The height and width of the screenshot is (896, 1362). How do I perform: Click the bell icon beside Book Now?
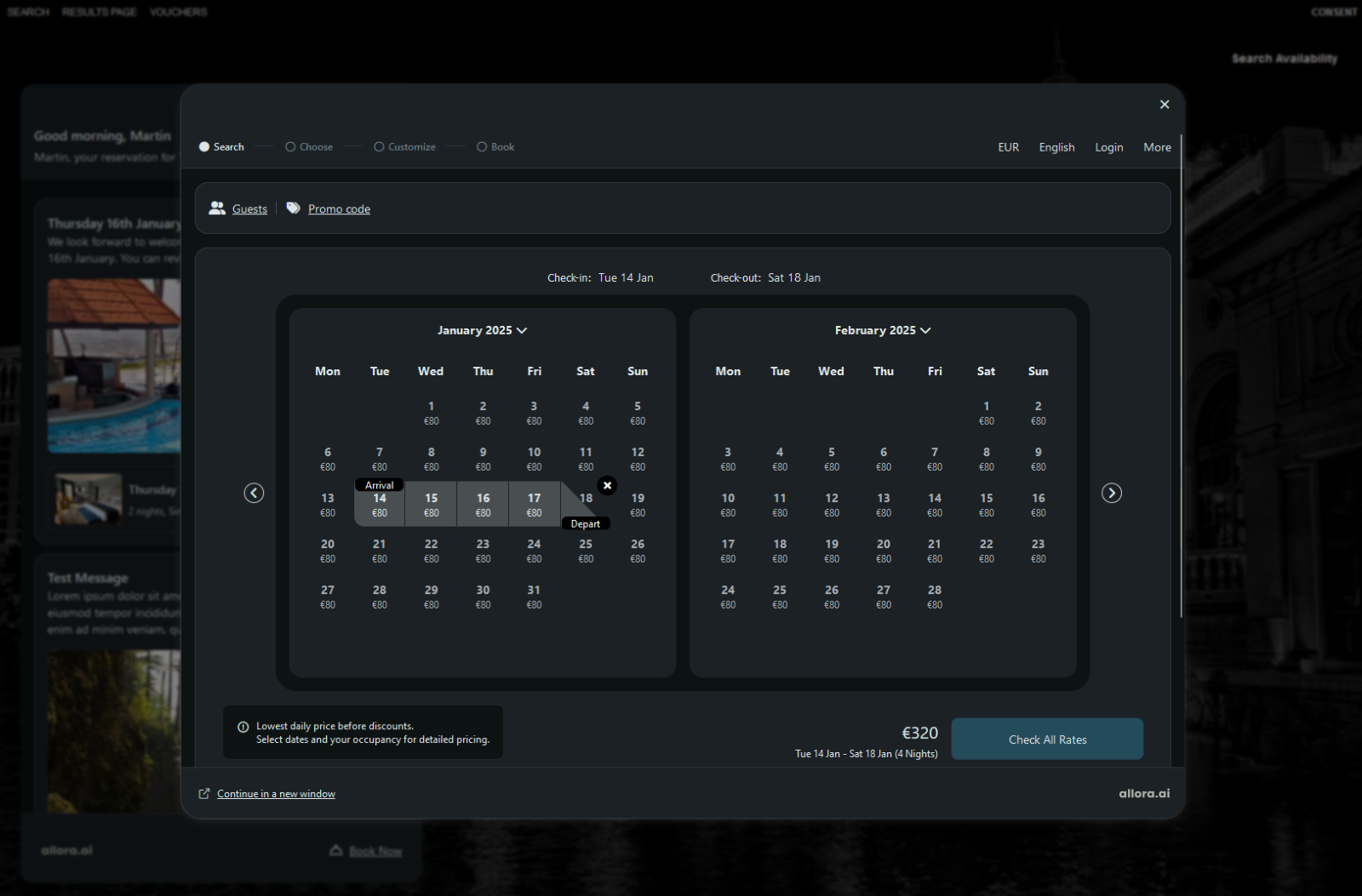tap(336, 850)
